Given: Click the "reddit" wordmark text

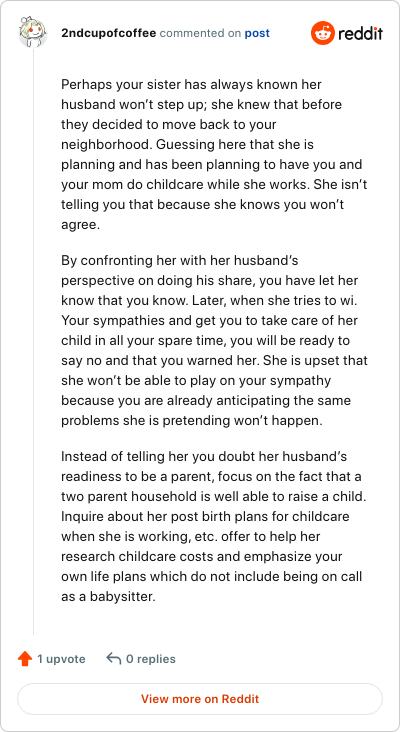Looking at the screenshot, I should coord(360,34).
